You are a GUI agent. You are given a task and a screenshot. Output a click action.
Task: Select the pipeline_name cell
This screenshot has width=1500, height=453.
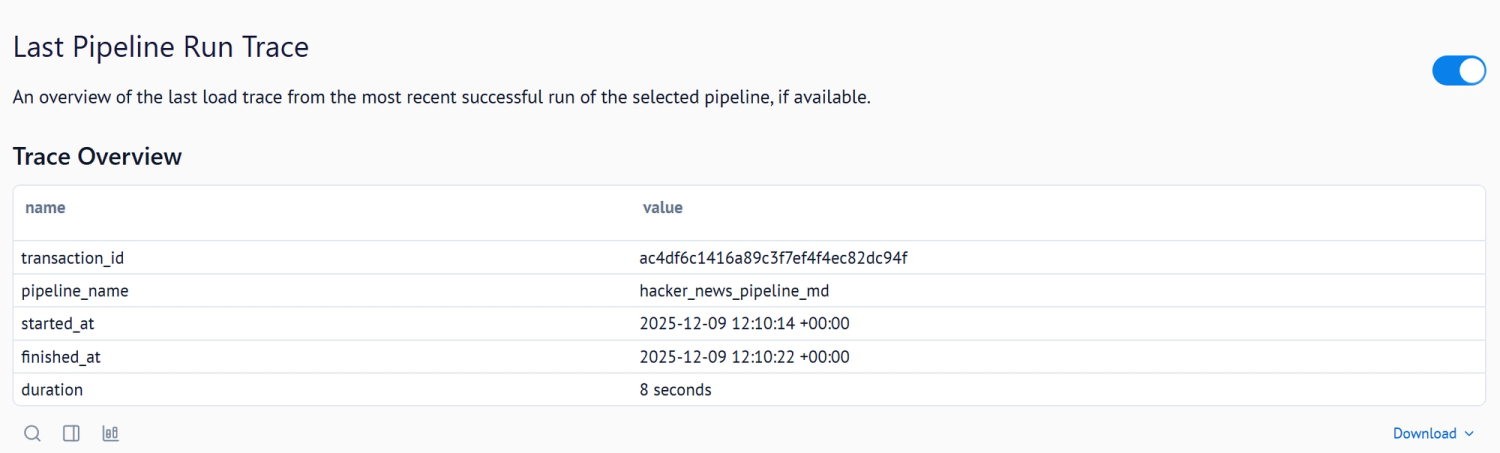(74, 291)
